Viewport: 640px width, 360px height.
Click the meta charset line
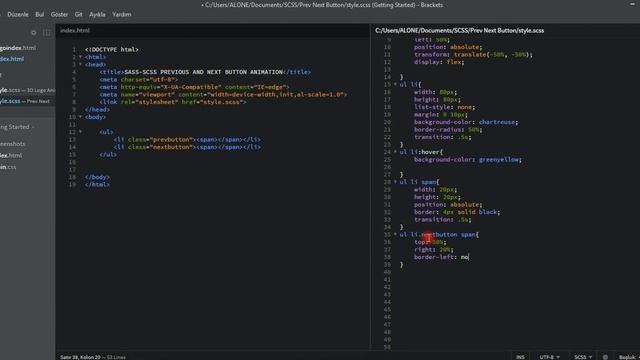click(138, 80)
